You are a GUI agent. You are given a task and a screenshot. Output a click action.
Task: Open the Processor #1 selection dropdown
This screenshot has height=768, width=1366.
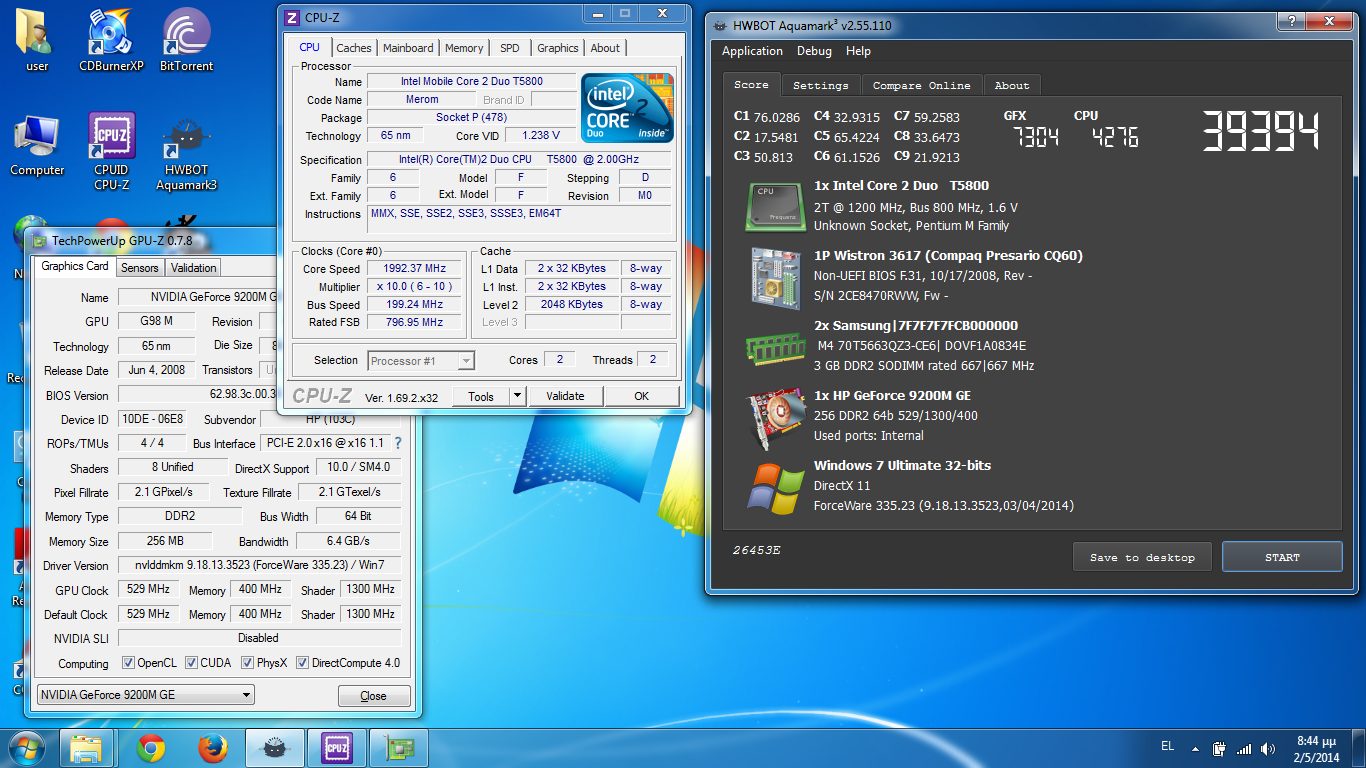(x=421, y=360)
